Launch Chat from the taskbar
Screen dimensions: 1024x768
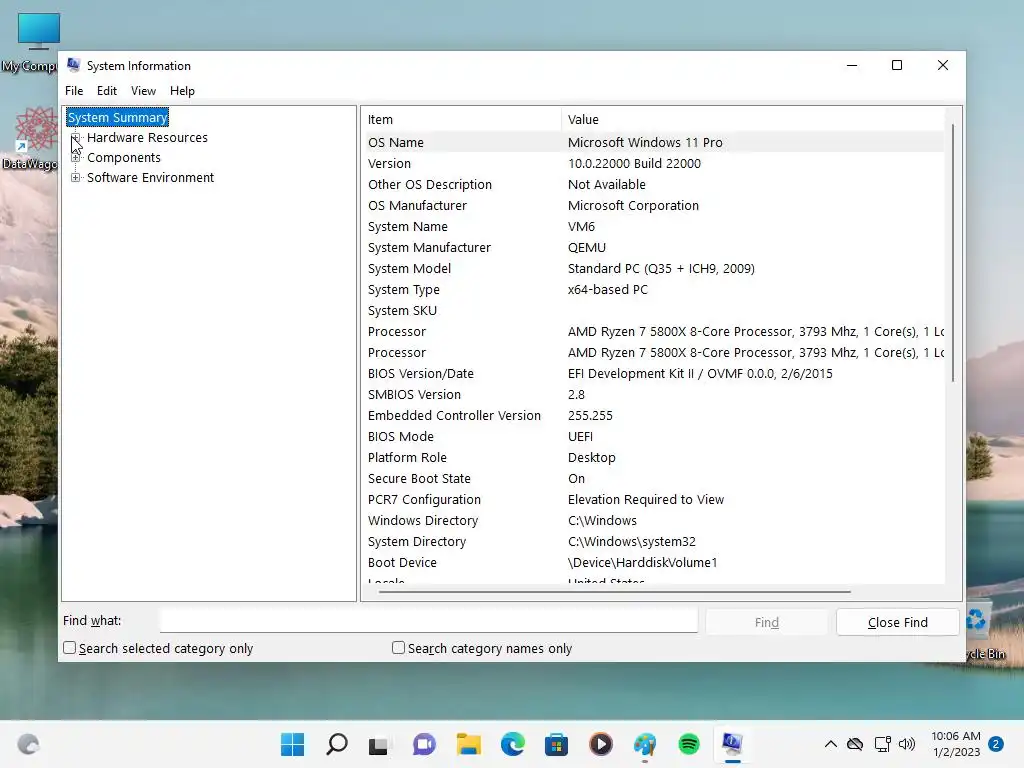click(424, 744)
